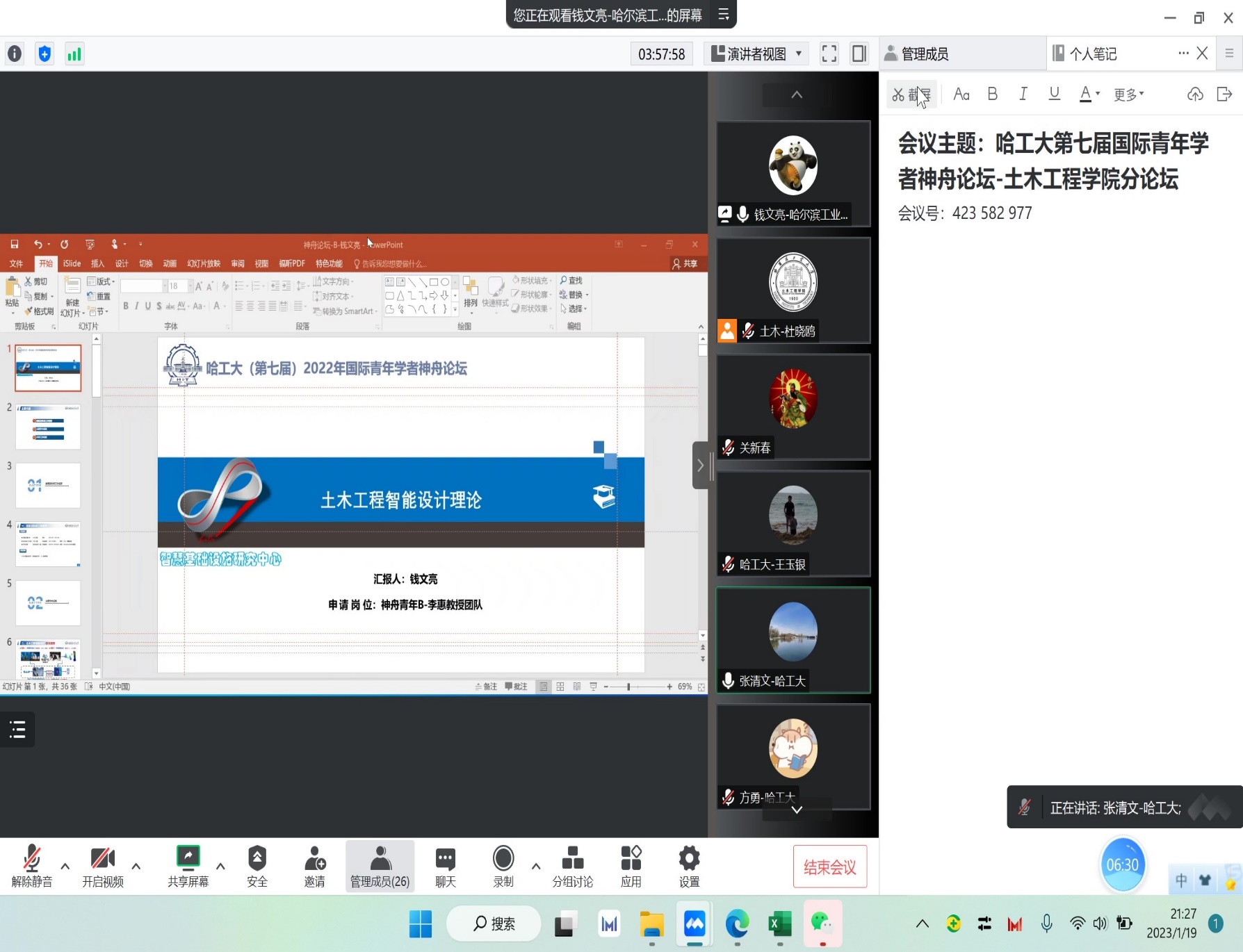Expand the presenter view dropdown
Screen dimensions: 1243x952
(x=799, y=54)
